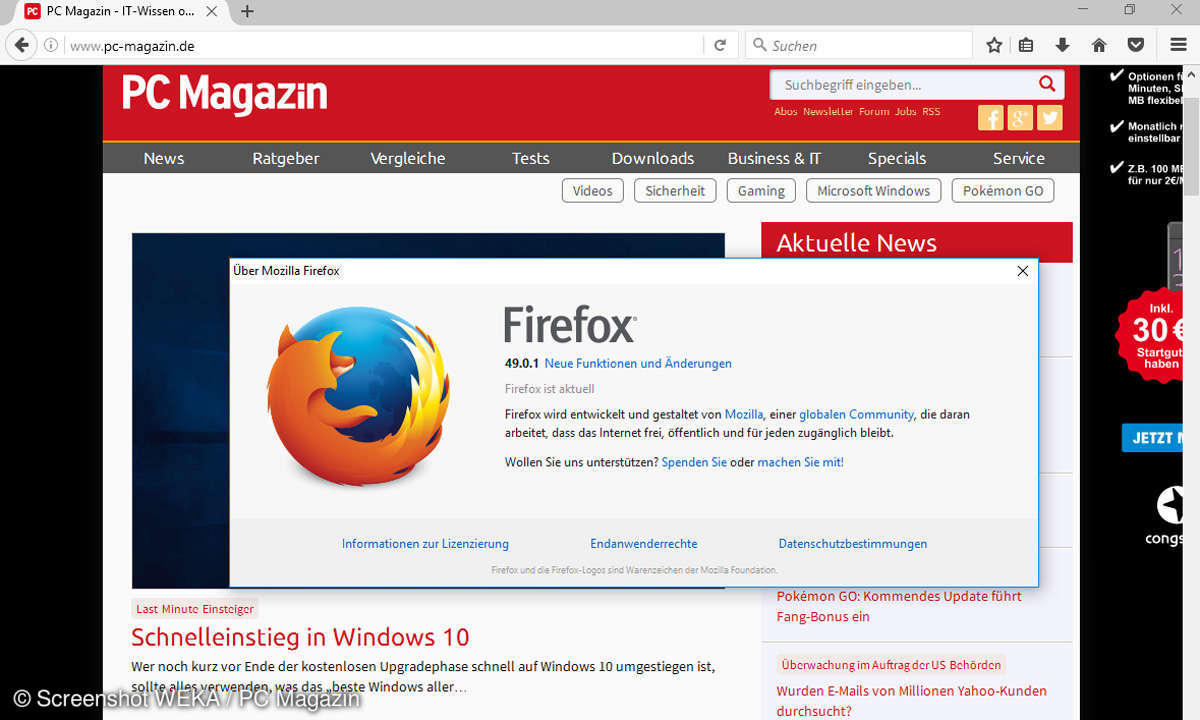This screenshot has width=1200, height=720.
Task: Bookmark this page with star icon
Action: 994,45
